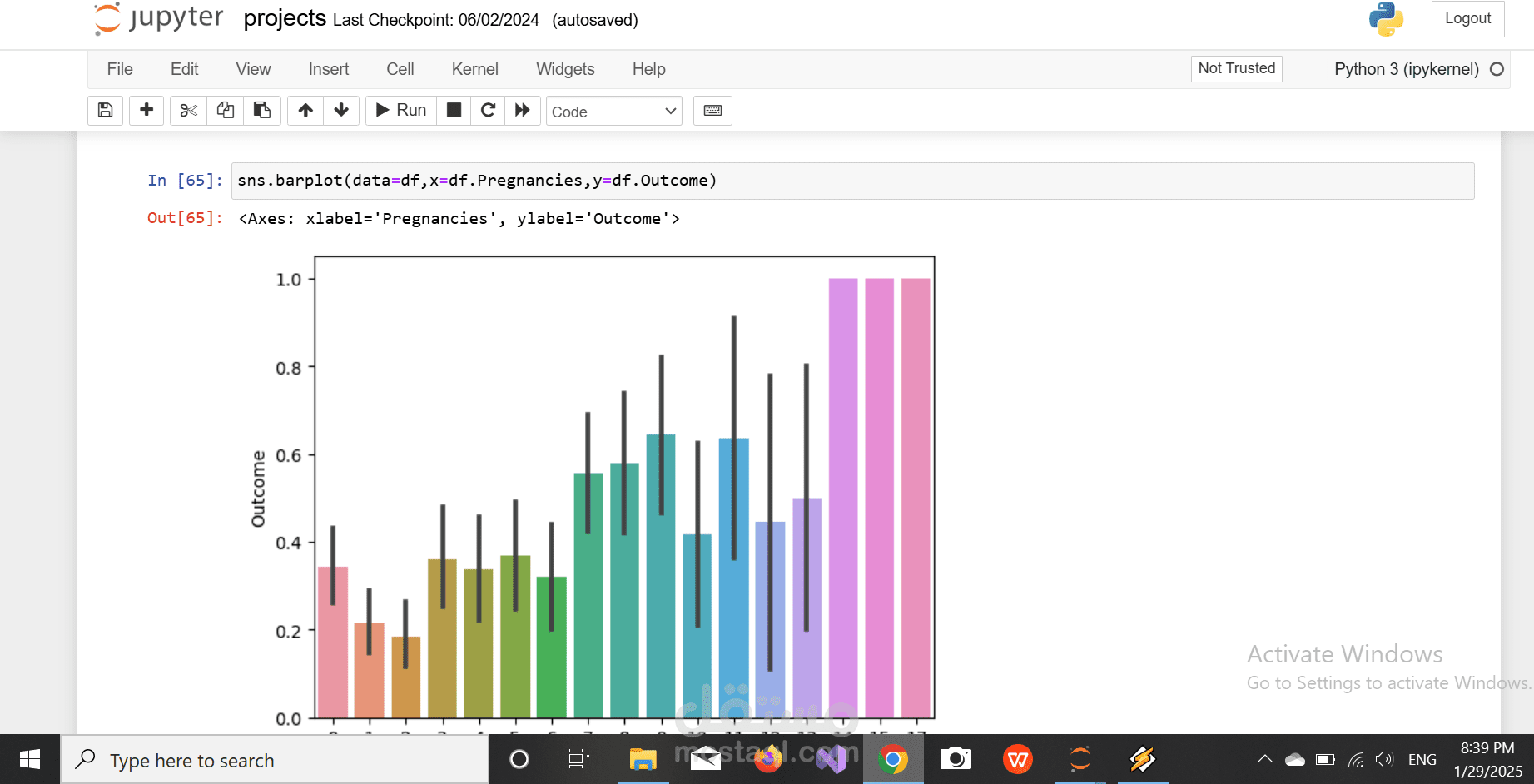This screenshot has height=784, width=1534.
Task: Open Chrome from the taskbar
Action: tap(892, 758)
